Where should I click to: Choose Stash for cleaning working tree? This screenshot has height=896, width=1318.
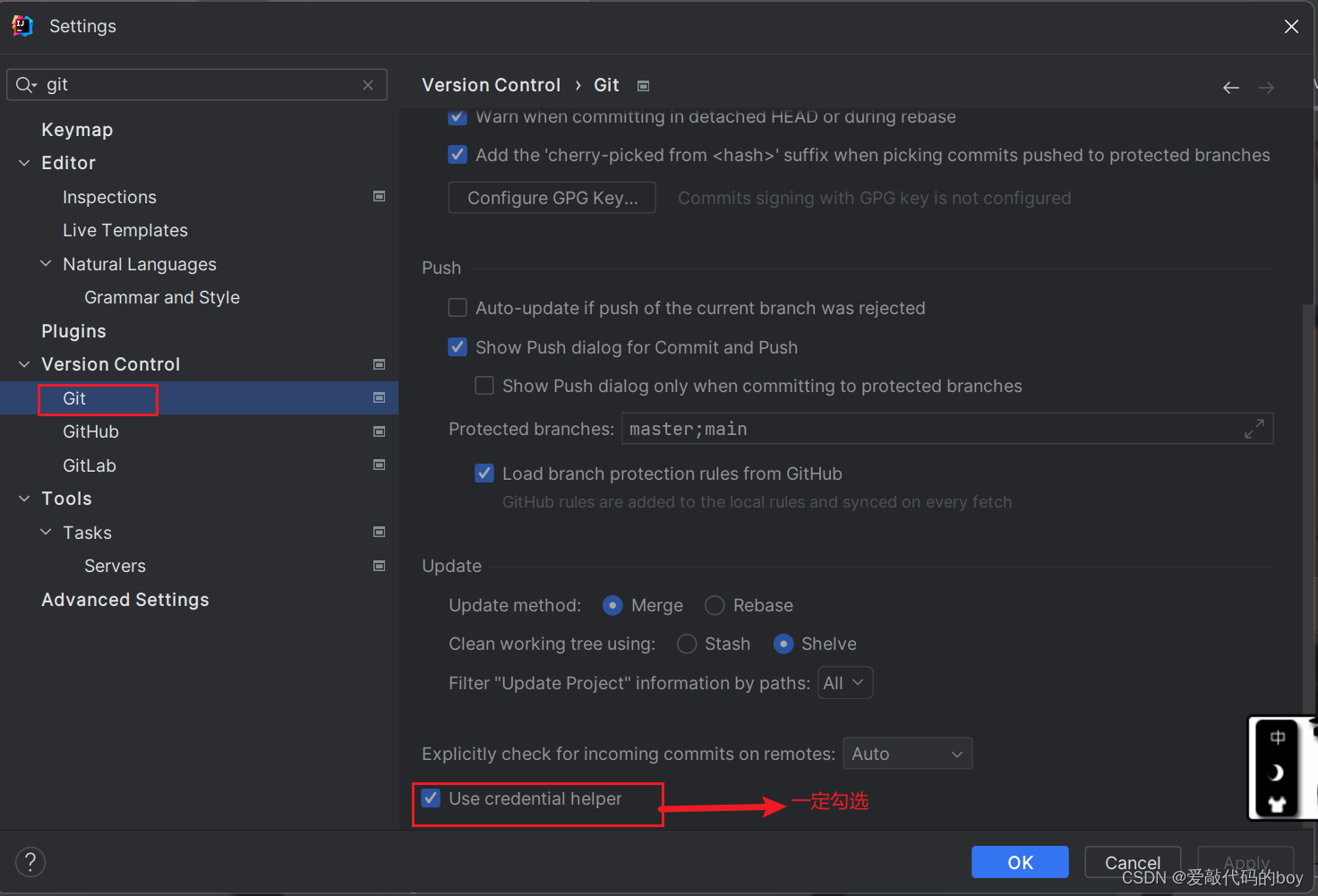tap(687, 644)
